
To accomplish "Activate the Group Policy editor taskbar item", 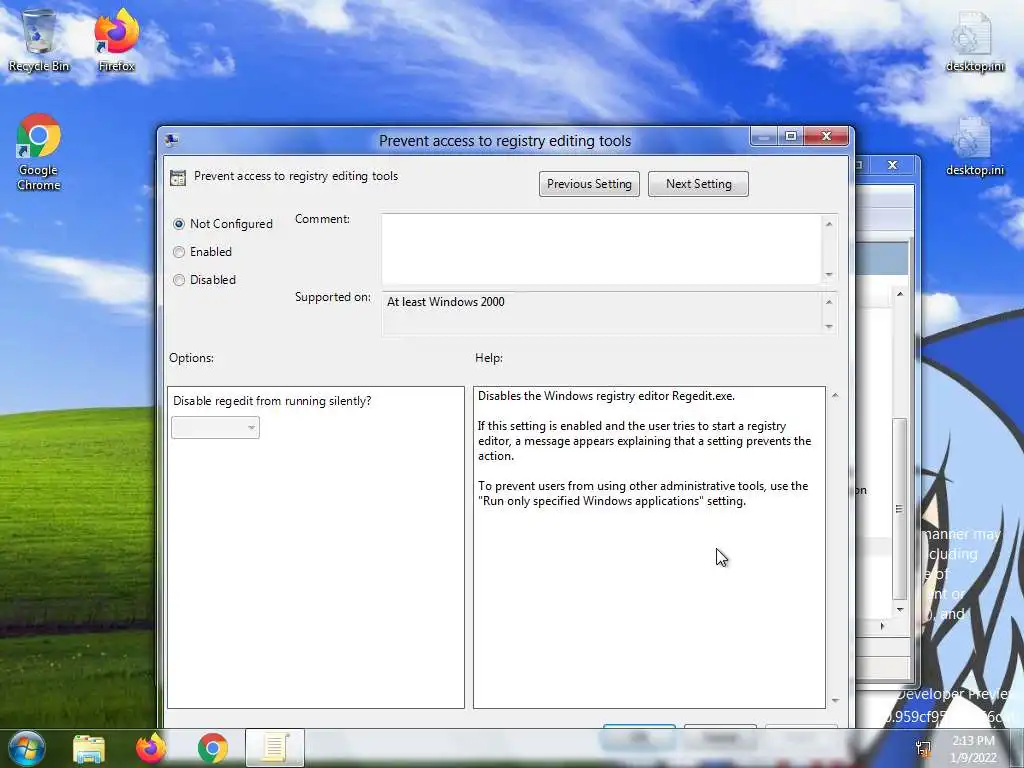I will pos(275,748).
